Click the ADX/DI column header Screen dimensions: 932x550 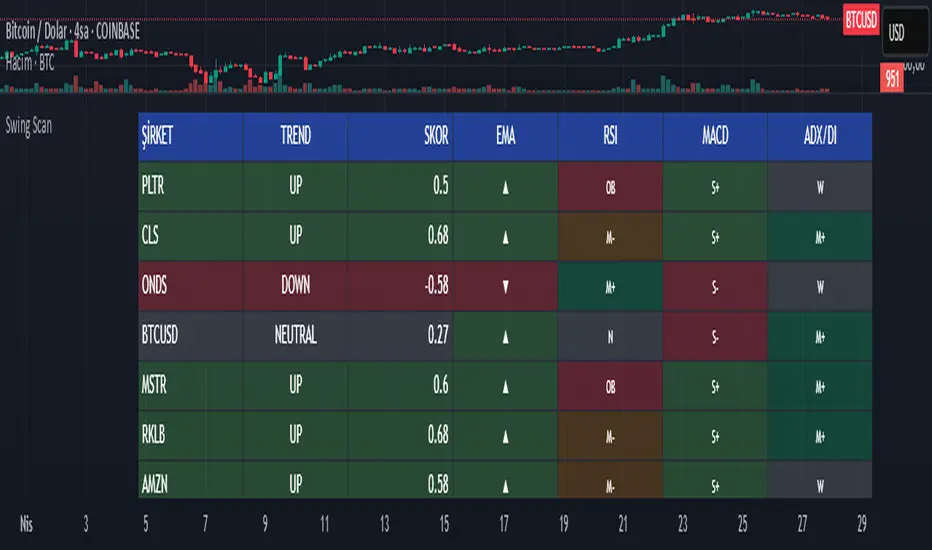coord(820,136)
